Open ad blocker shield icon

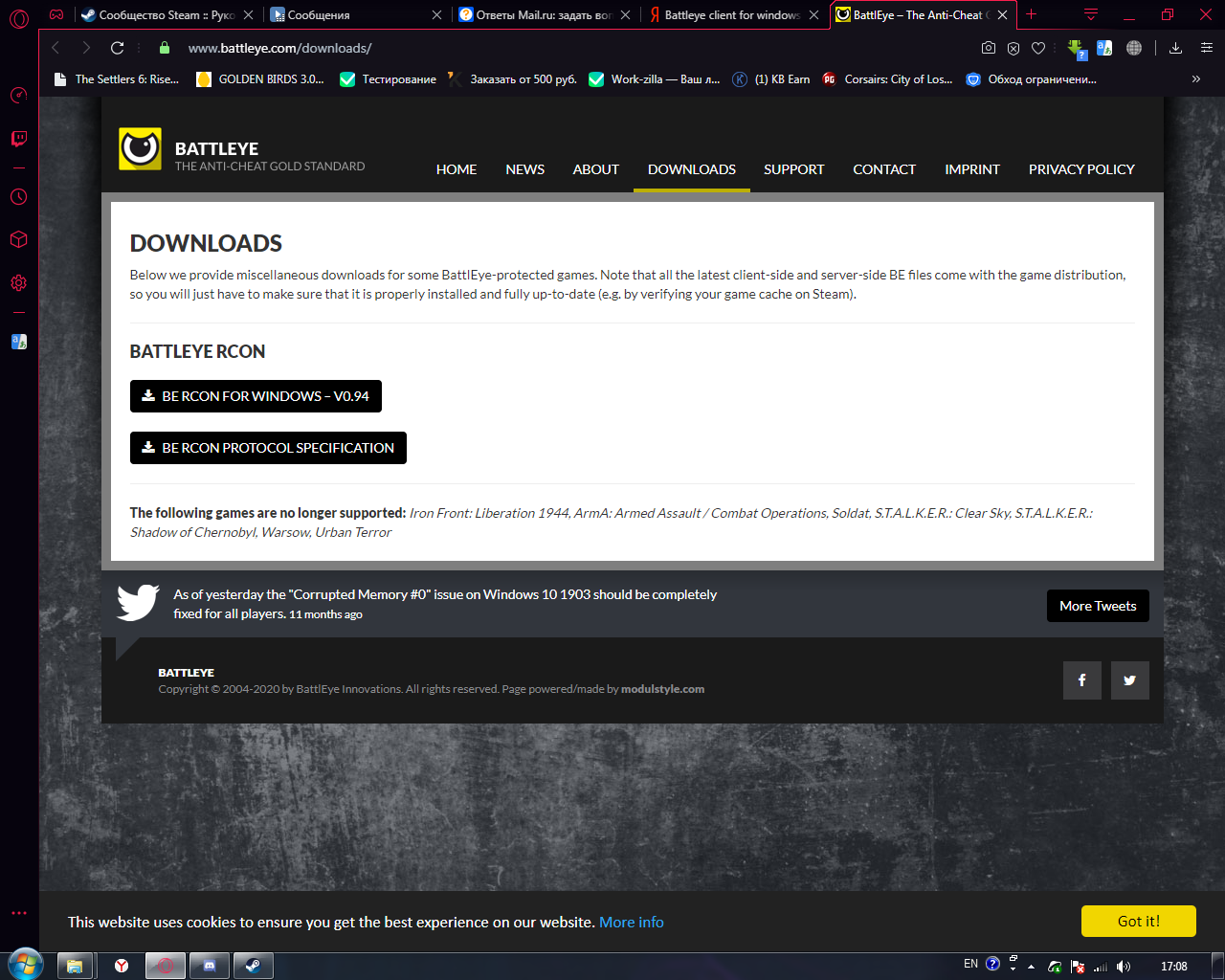1013,48
